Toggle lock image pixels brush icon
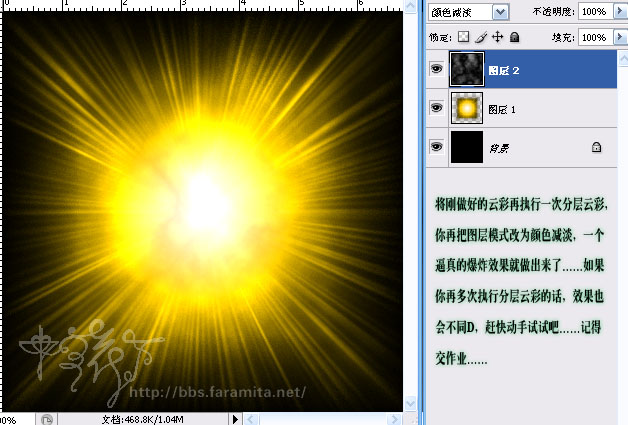 [x=481, y=37]
